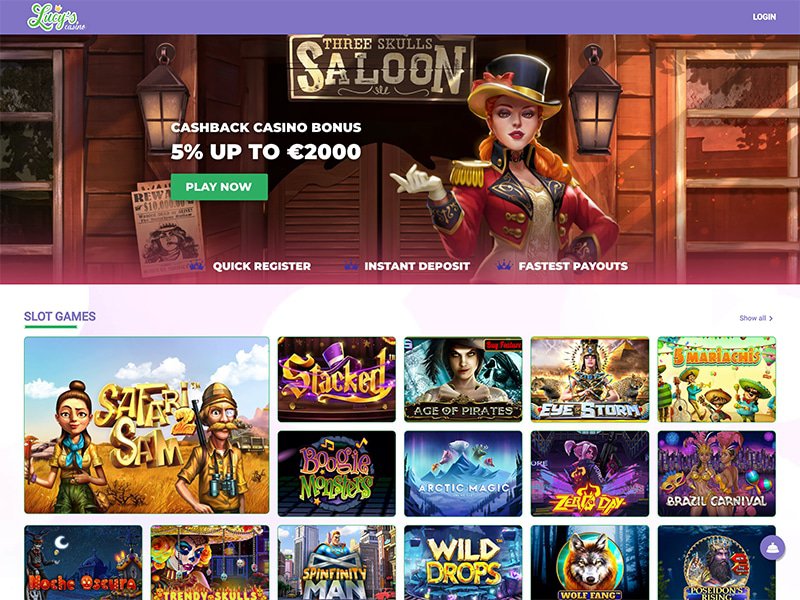This screenshot has height=600, width=800.
Task: Open Eye of the Storm thumbnail
Action: [590, 379]
